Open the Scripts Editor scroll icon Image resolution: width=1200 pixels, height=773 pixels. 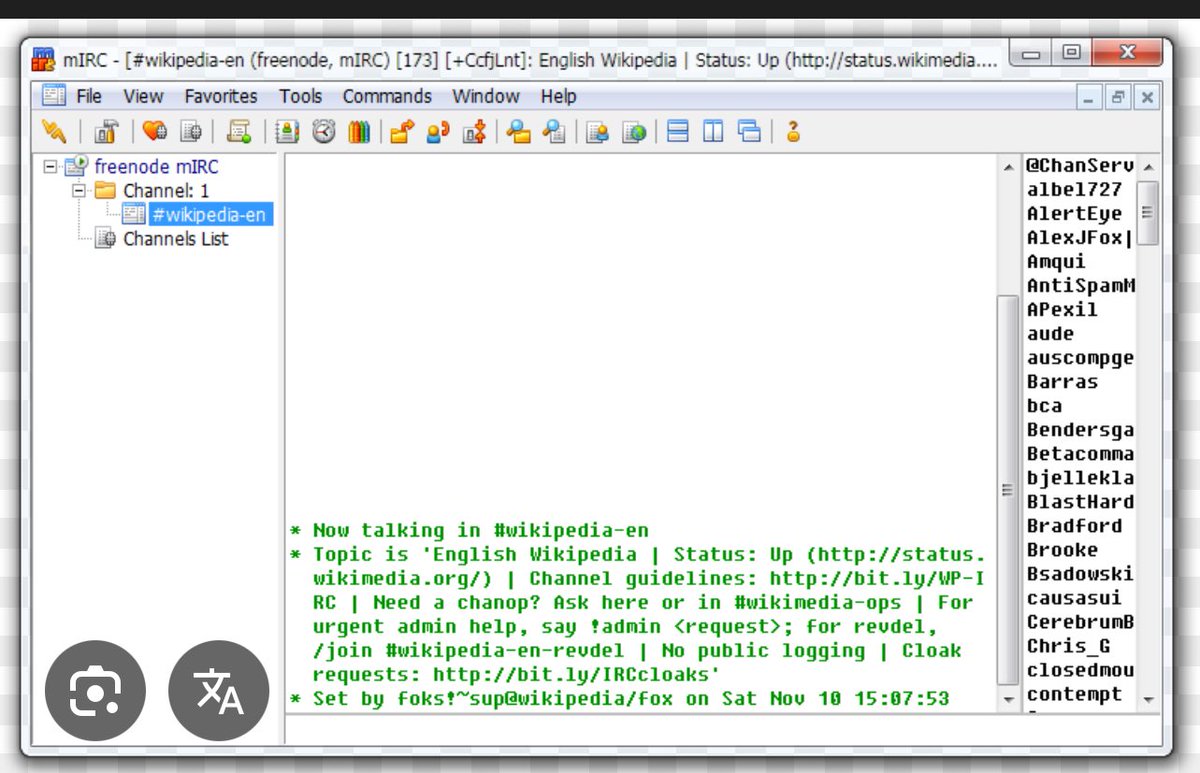[x=239, y=132]
